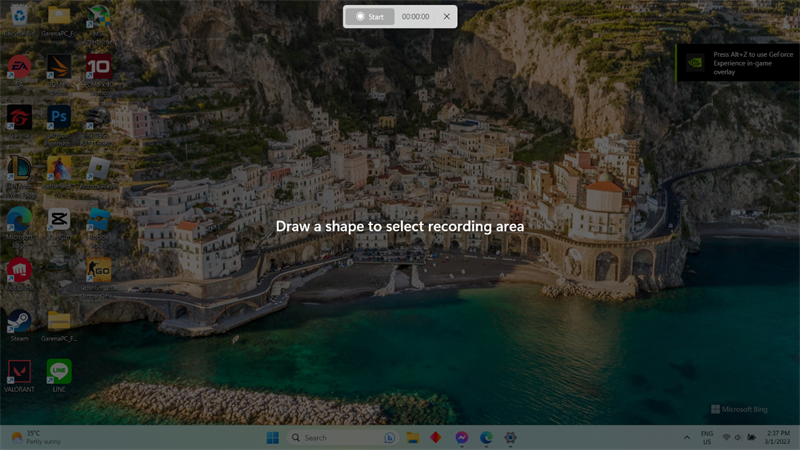
Task: Open Adobe Photoshop shortcut
Action: click(59, 125)
